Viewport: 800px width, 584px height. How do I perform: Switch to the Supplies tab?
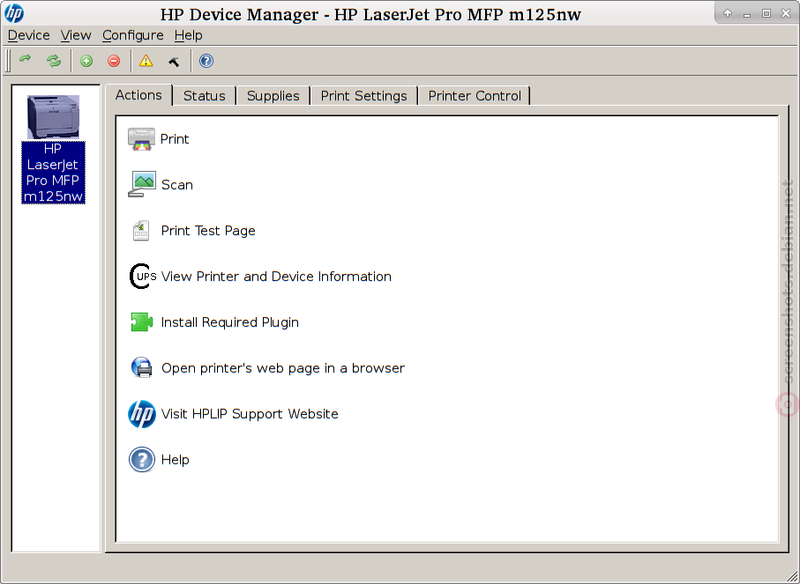pyautogui.click(x=273, y=96)
